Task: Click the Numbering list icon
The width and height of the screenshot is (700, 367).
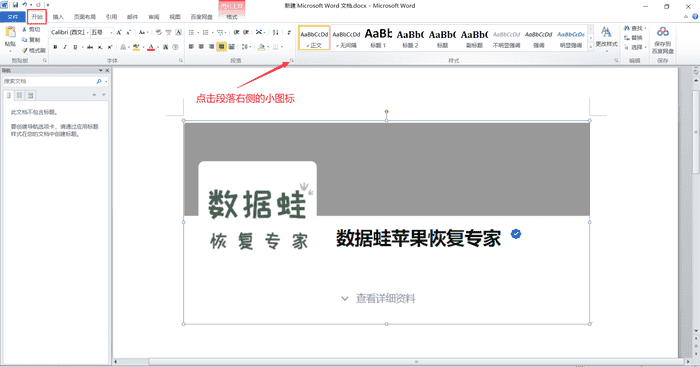Action: 205,32
